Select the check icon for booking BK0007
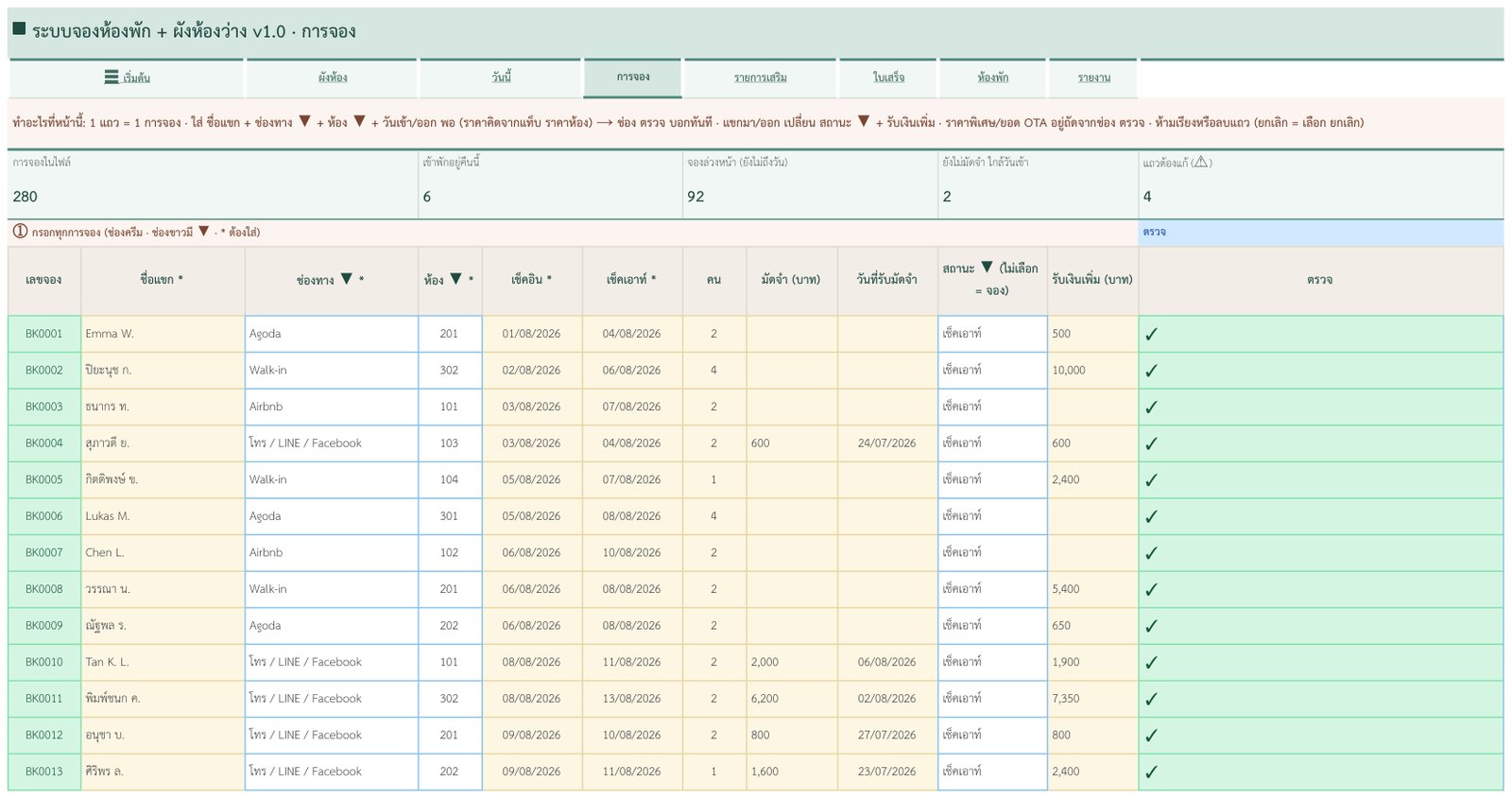This screenshot has height=799, width=1512. (1151, 553)
